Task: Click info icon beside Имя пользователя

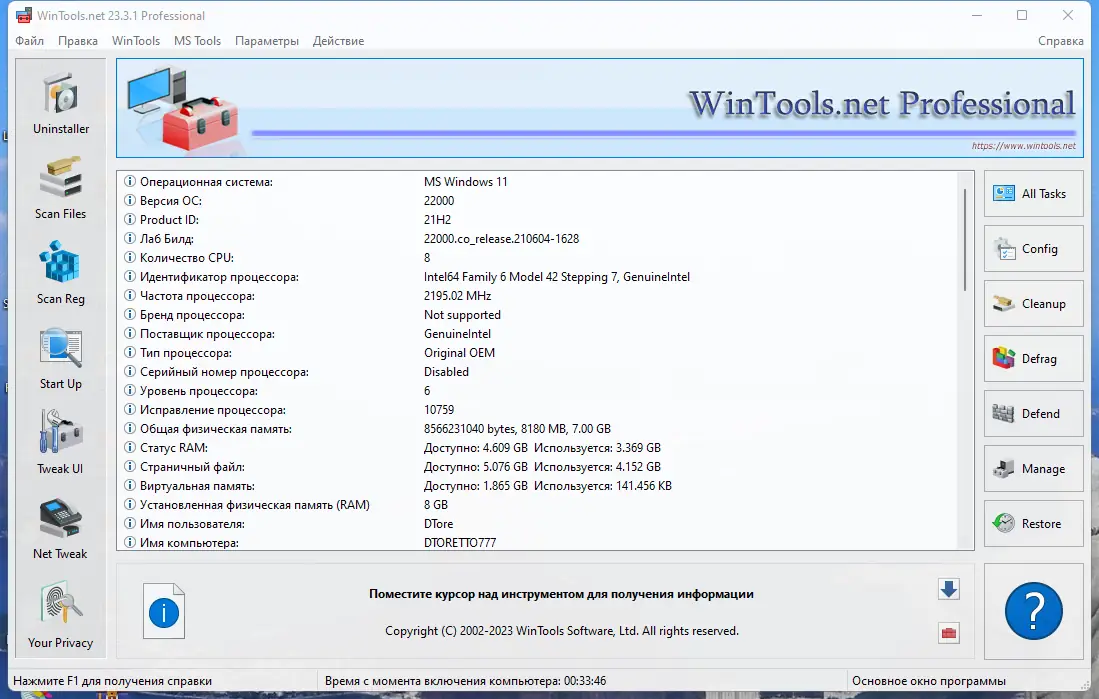Action: (x=130, y=524)
